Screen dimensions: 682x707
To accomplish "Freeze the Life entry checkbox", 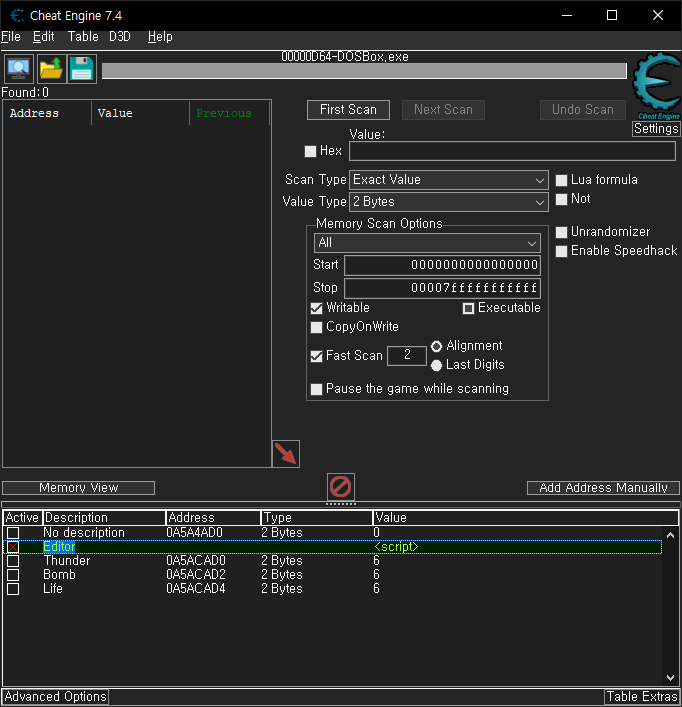I will 13,589.
